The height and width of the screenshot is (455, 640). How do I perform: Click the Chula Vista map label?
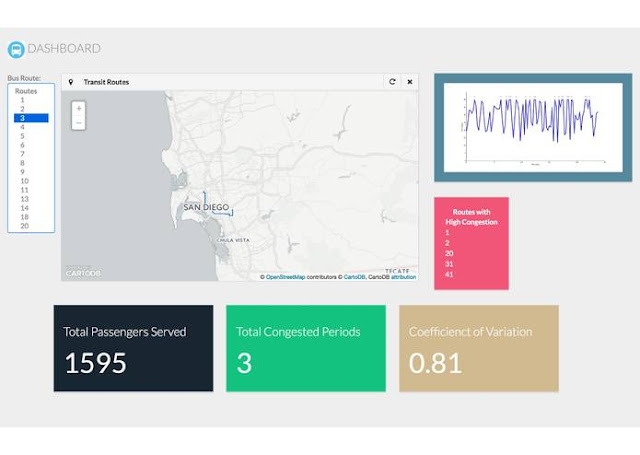click(233, 240)
